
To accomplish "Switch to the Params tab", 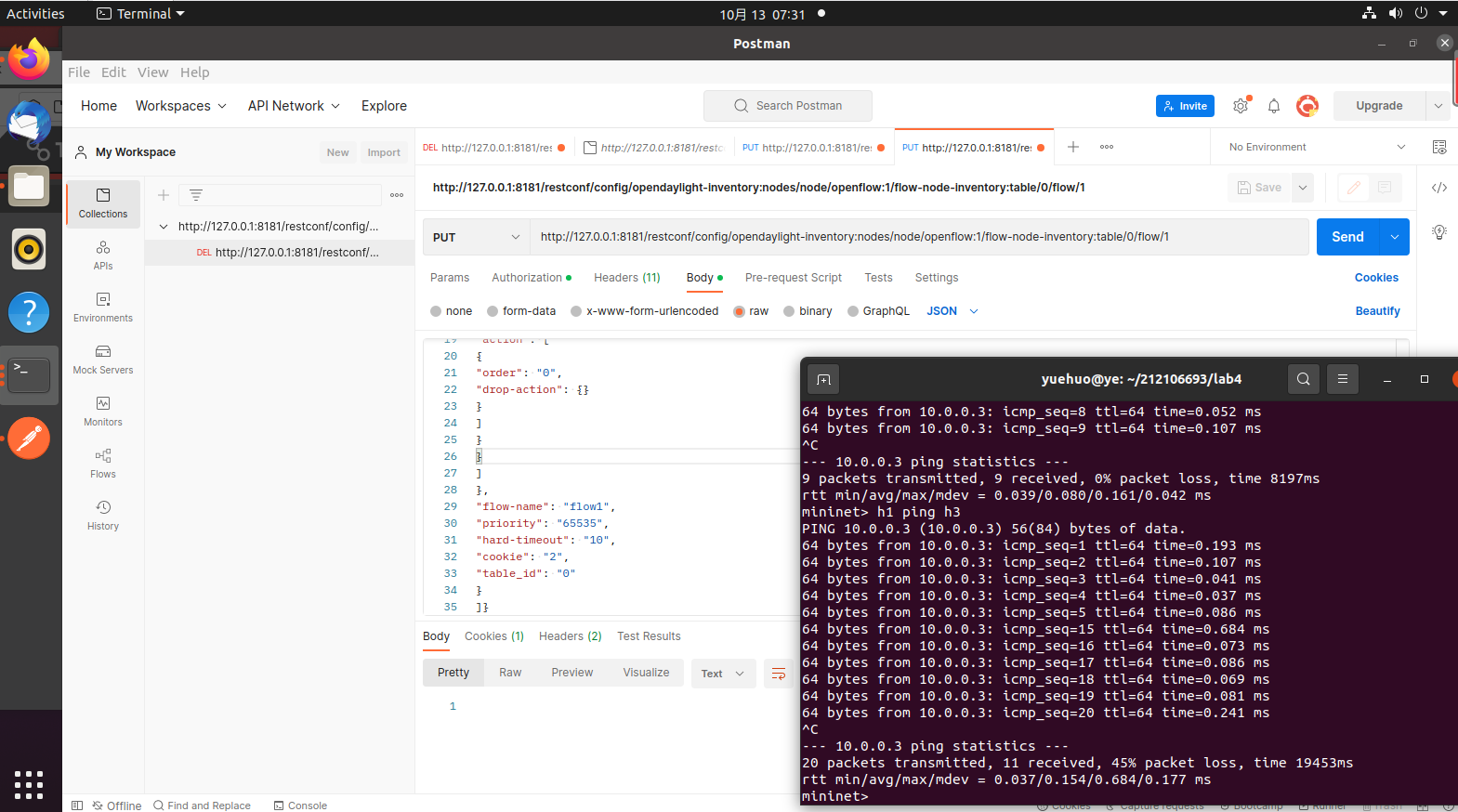I will tap(450, 278).
